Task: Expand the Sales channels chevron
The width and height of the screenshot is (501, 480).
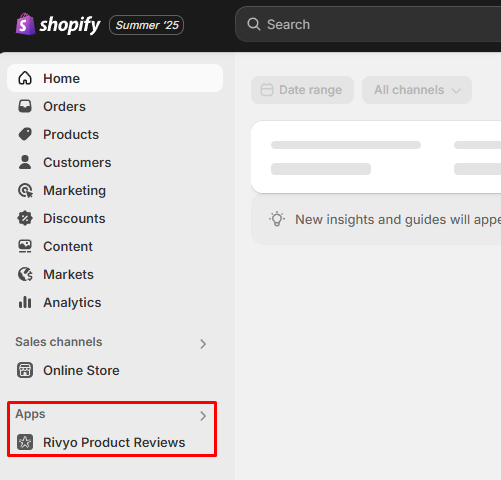Action: [203, 344]
